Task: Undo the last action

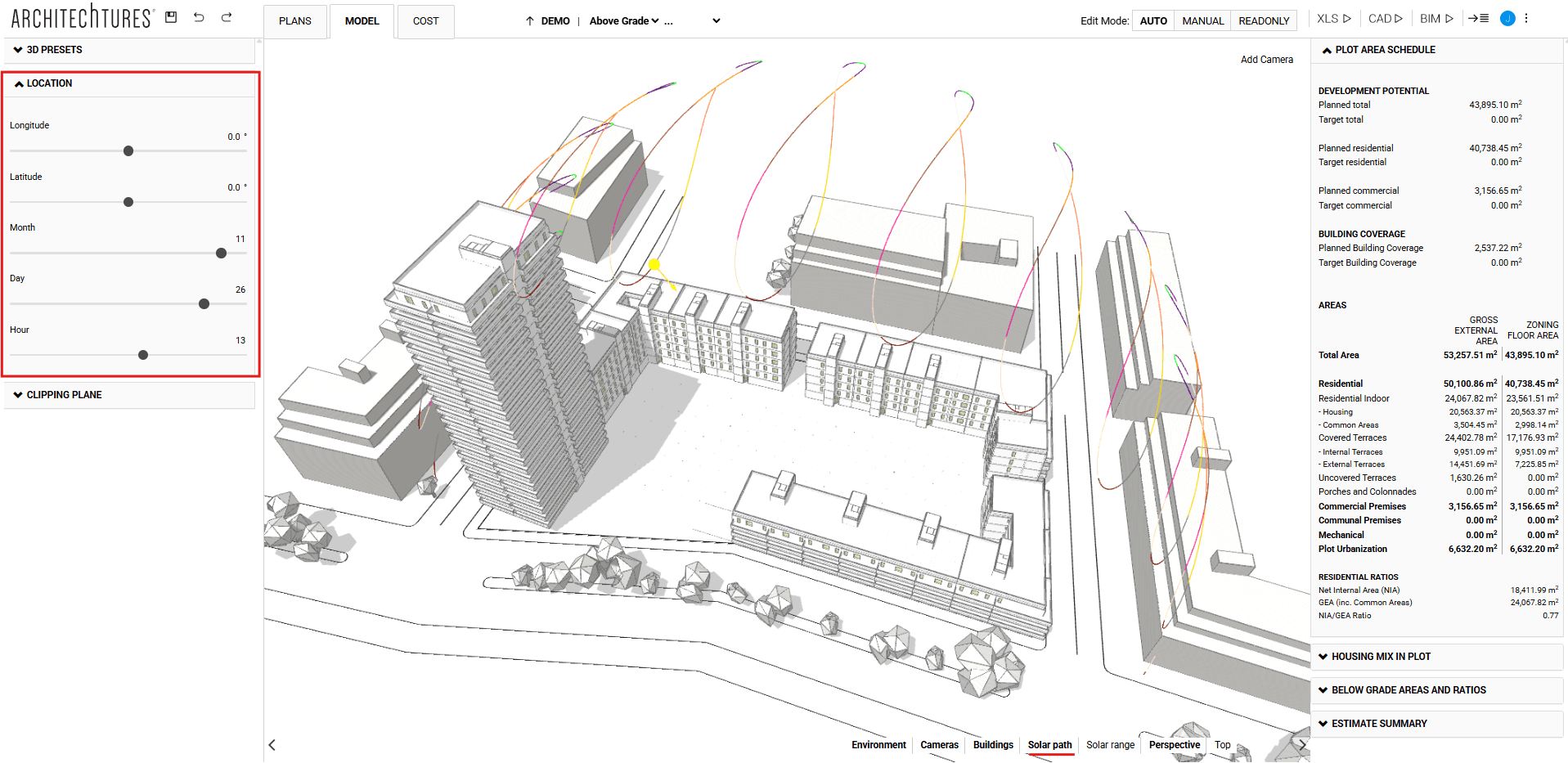Action: point(199,16)
